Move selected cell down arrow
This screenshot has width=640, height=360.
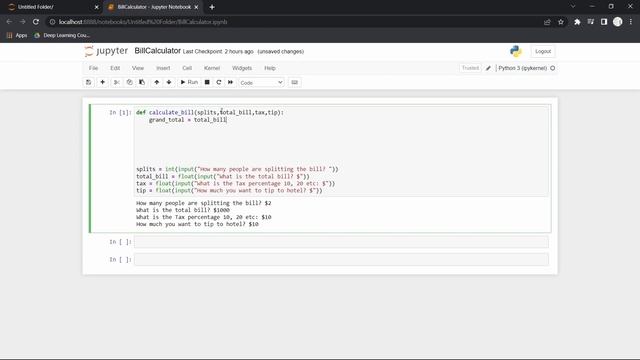tap(169, 82)
